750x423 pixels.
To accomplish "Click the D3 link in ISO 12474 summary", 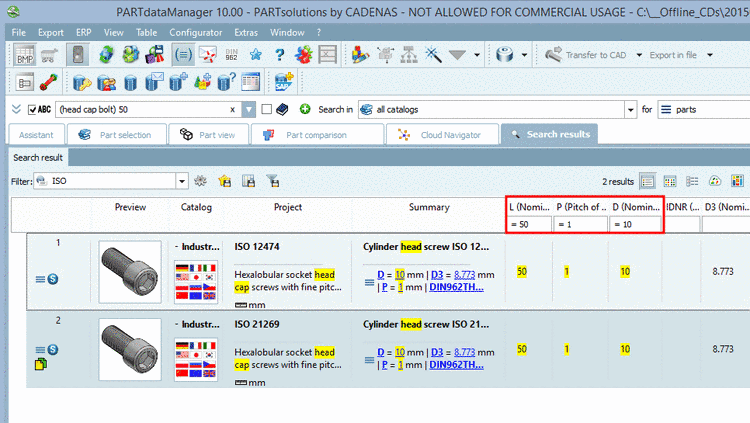I will (x=437, y=275).
